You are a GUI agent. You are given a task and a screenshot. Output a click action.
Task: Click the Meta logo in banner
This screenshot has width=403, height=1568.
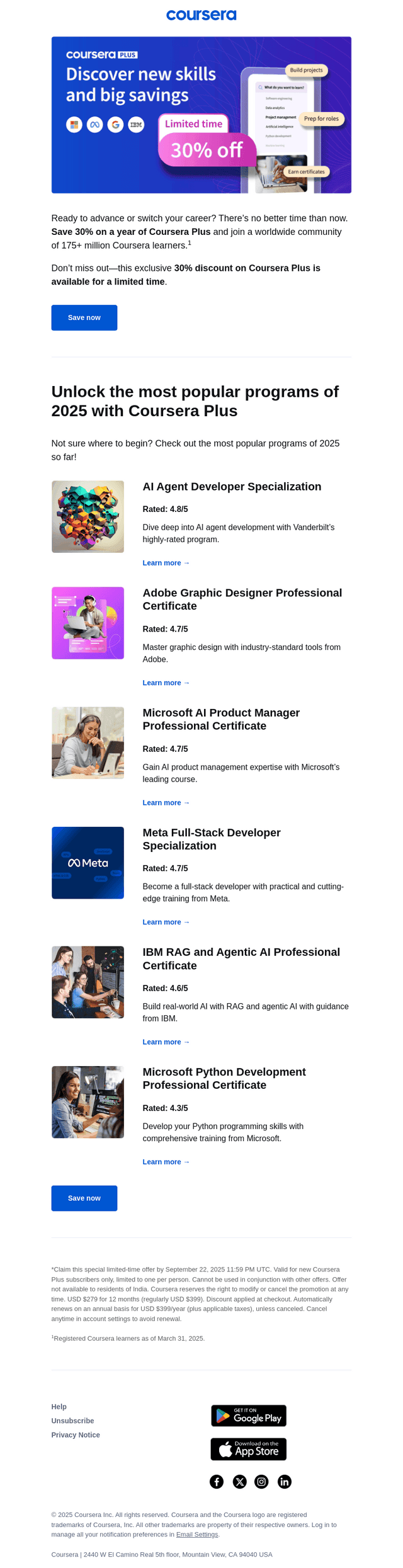coord(94,125)
